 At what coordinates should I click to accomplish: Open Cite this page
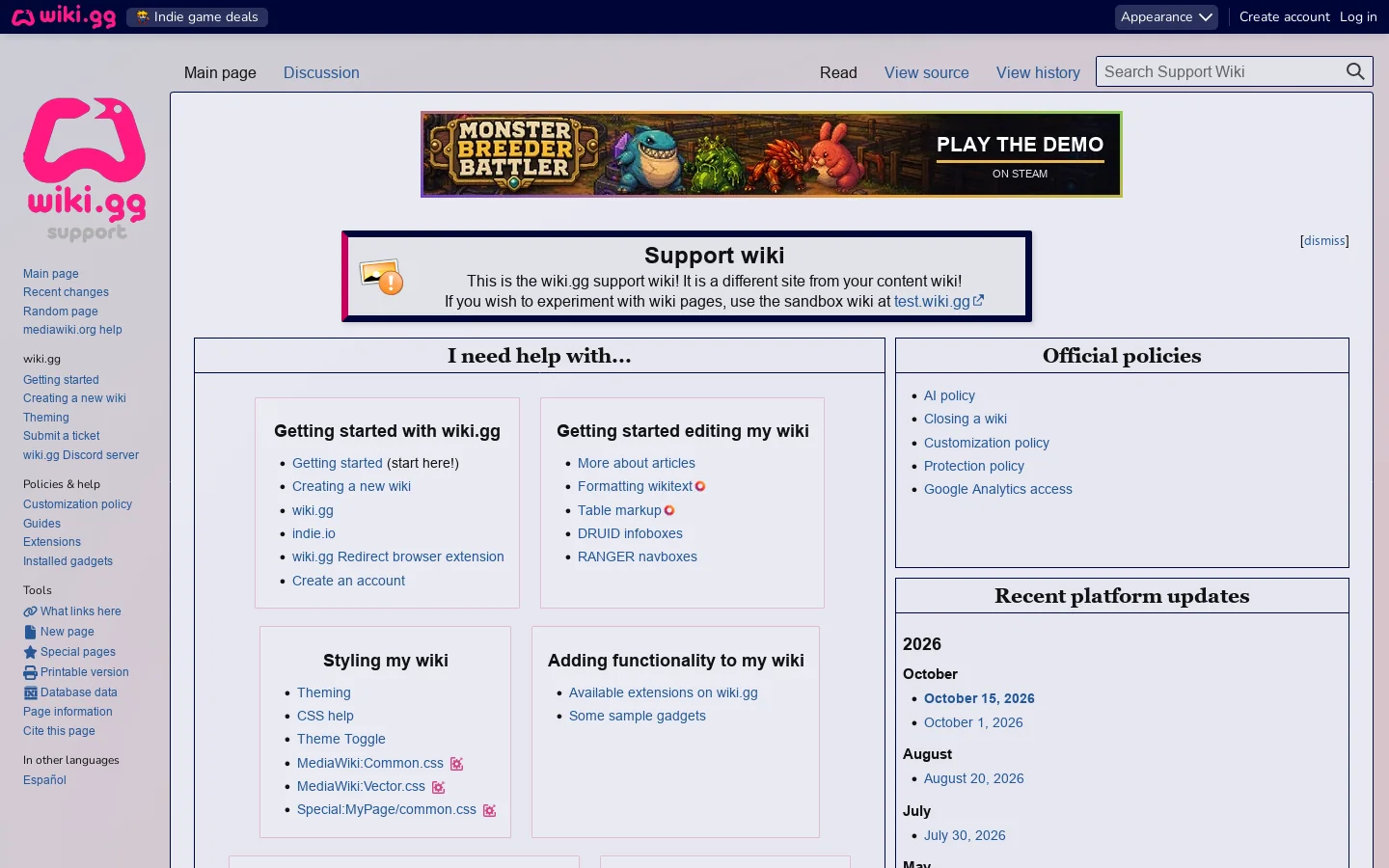tap(59, 731)
